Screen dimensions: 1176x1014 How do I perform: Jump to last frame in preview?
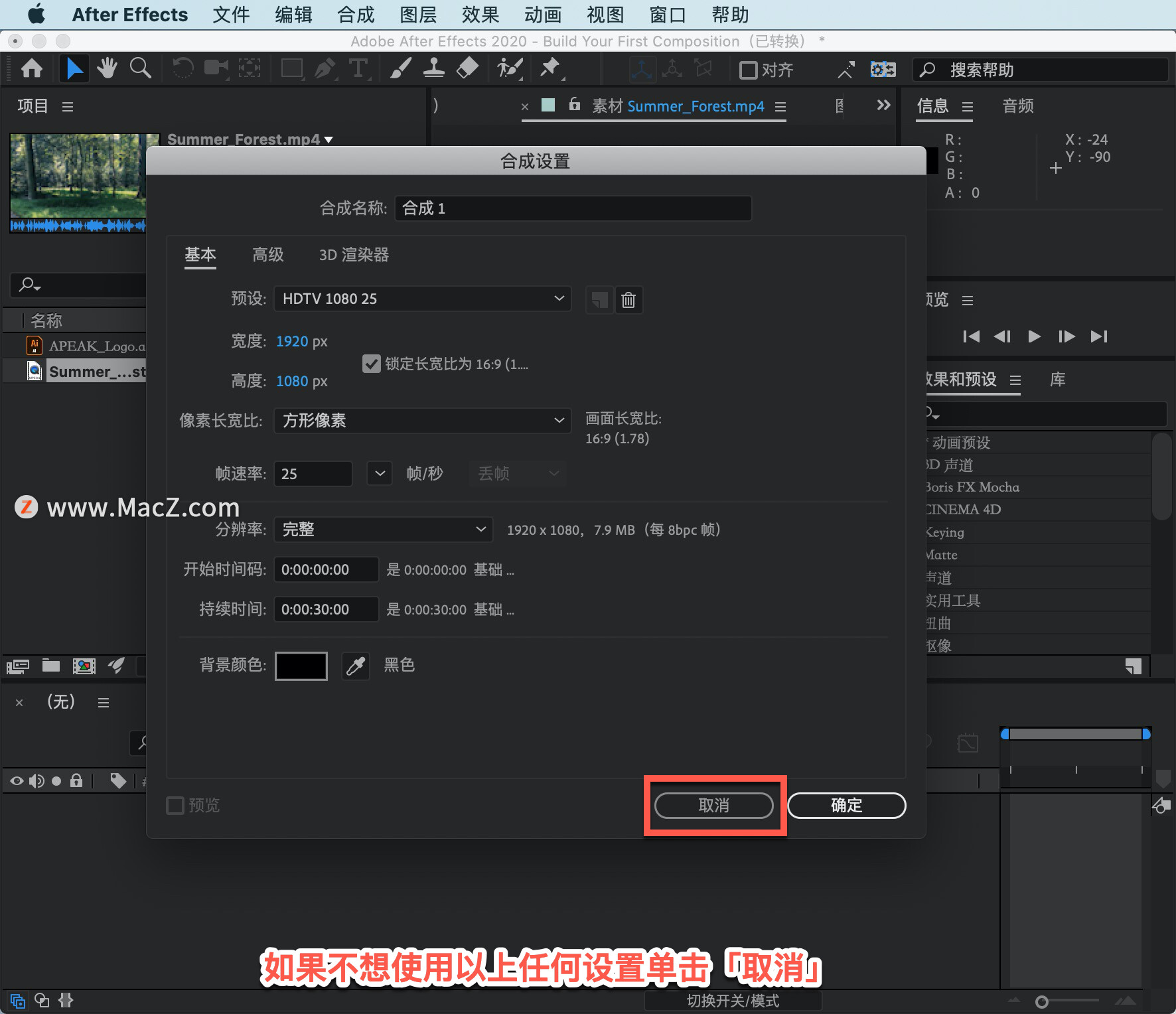coord(1099,336)
